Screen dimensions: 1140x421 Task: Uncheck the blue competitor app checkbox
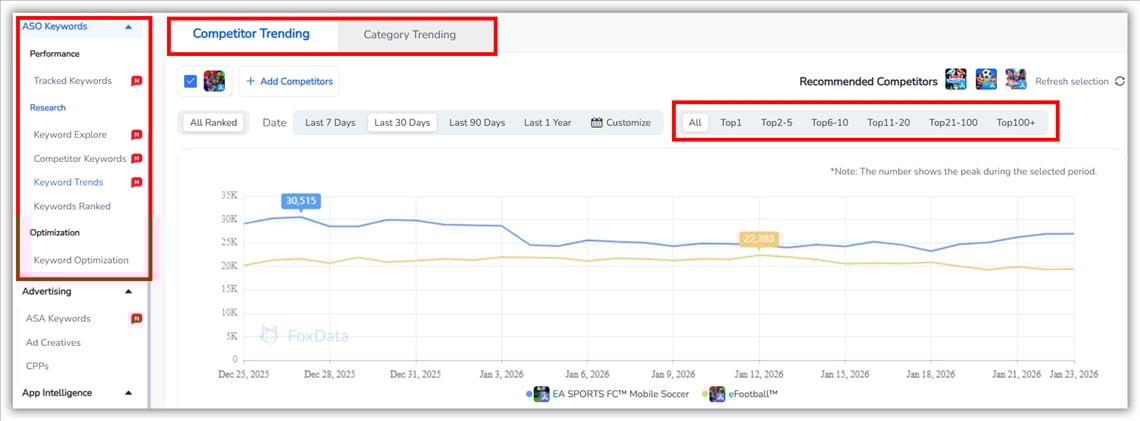coord(192,81)
